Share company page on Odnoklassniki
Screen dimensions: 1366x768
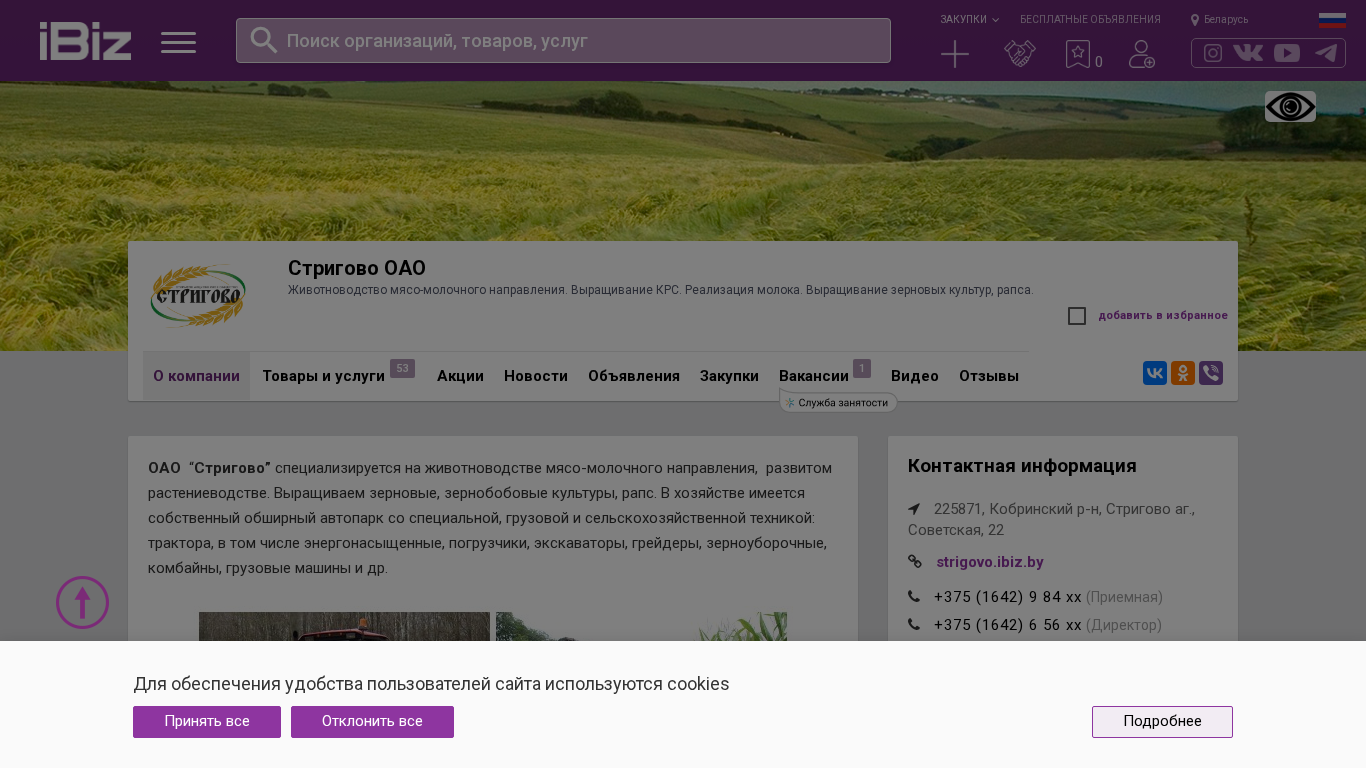pos(1183,373)
